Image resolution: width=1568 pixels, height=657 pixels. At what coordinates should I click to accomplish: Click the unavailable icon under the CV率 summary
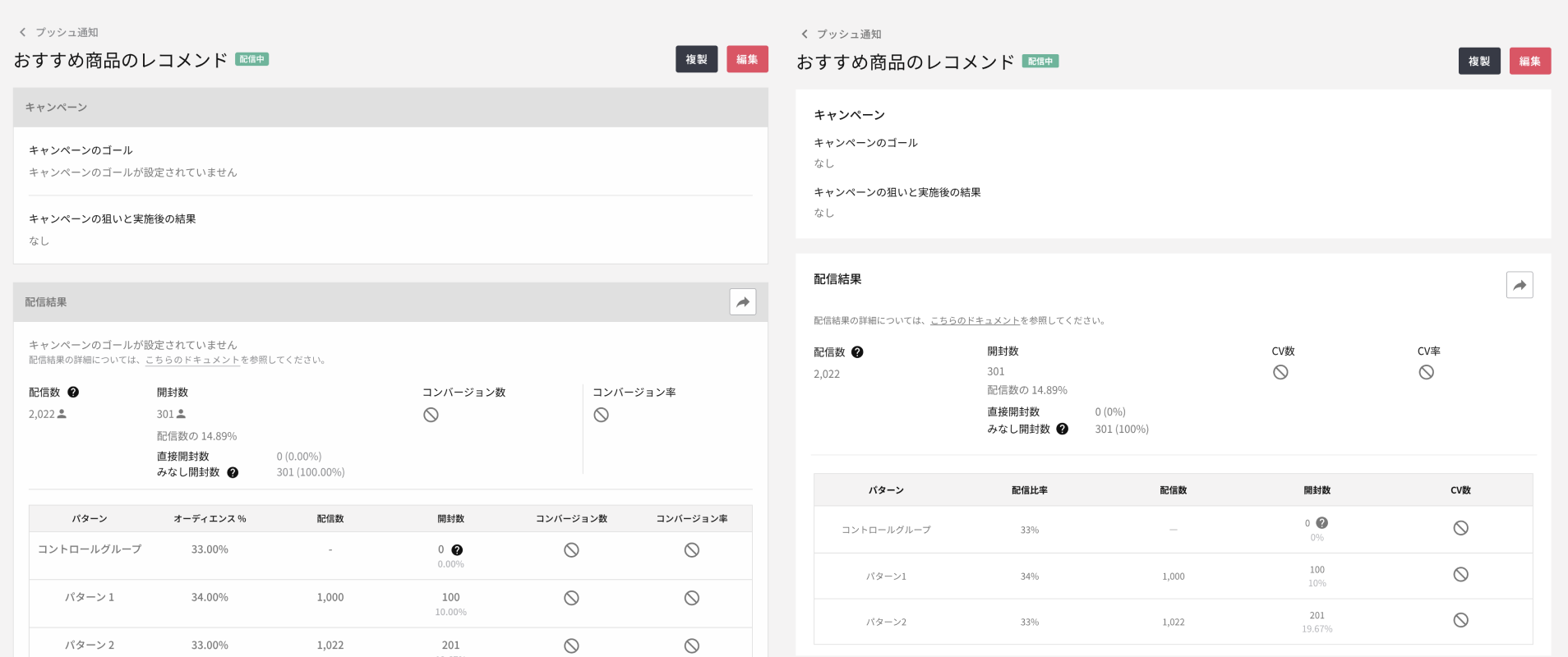tap(1427, 372)
